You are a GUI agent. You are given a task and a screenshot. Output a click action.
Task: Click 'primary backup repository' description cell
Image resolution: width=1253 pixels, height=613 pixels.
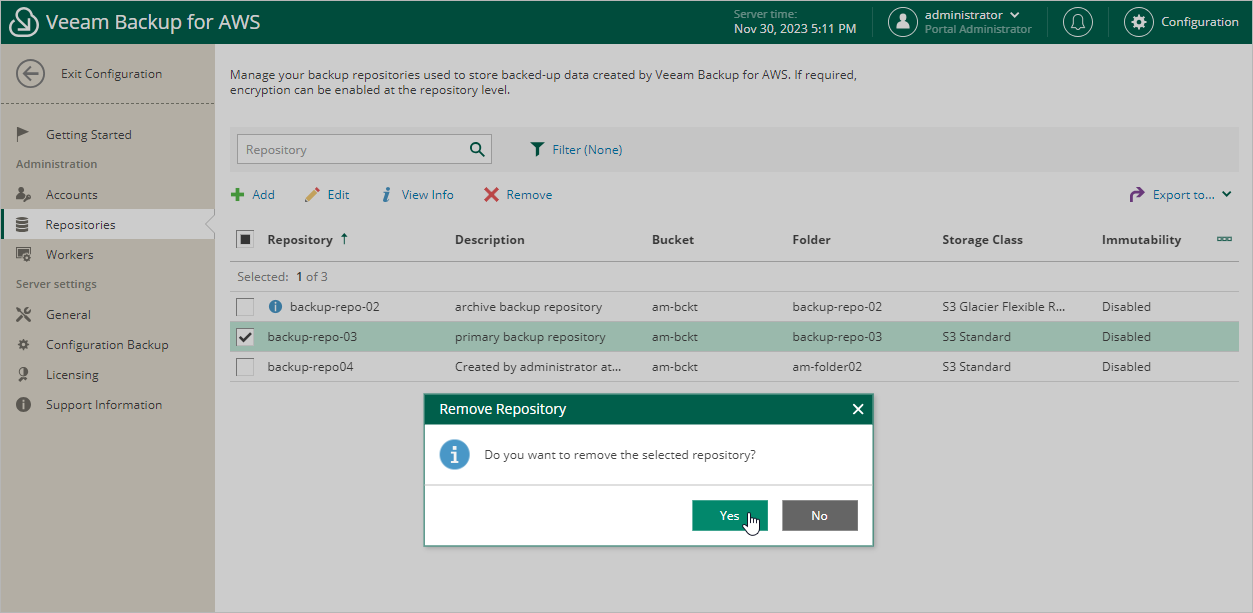click(x=530, y=337)
